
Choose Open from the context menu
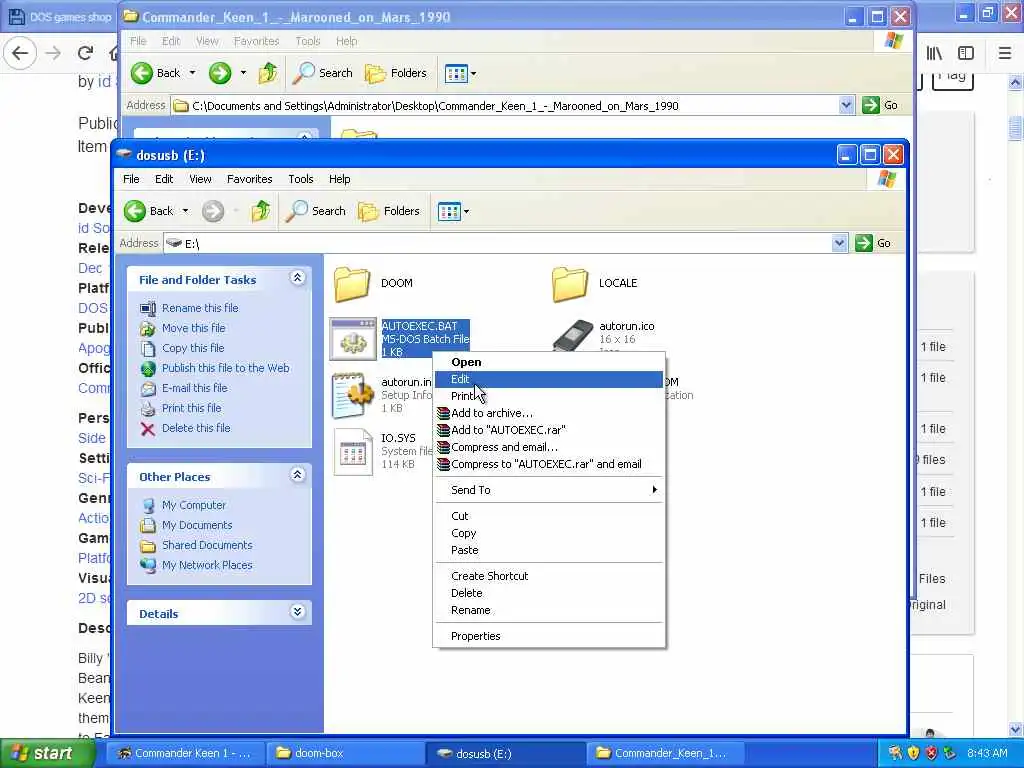[549, 362]
